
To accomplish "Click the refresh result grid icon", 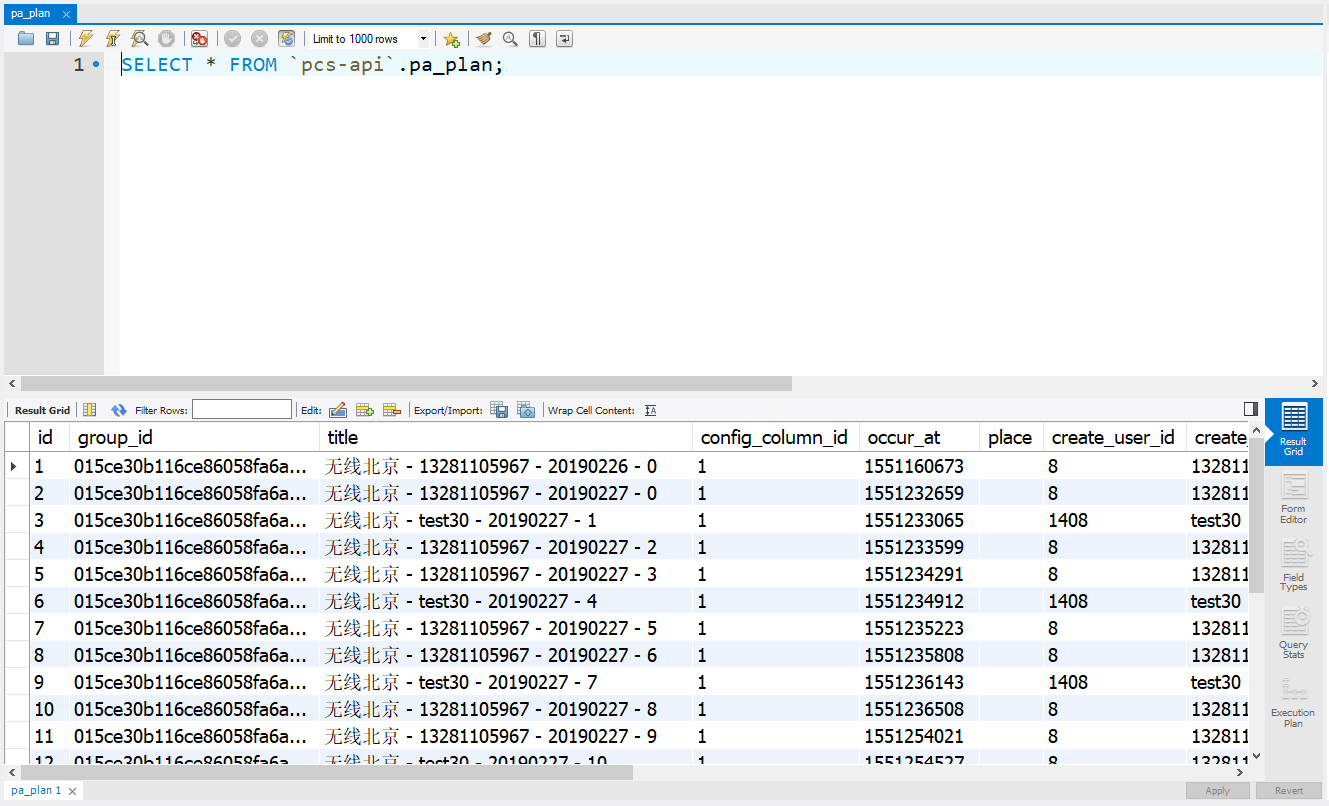I will pyautogui.click(x=119, y=410).
